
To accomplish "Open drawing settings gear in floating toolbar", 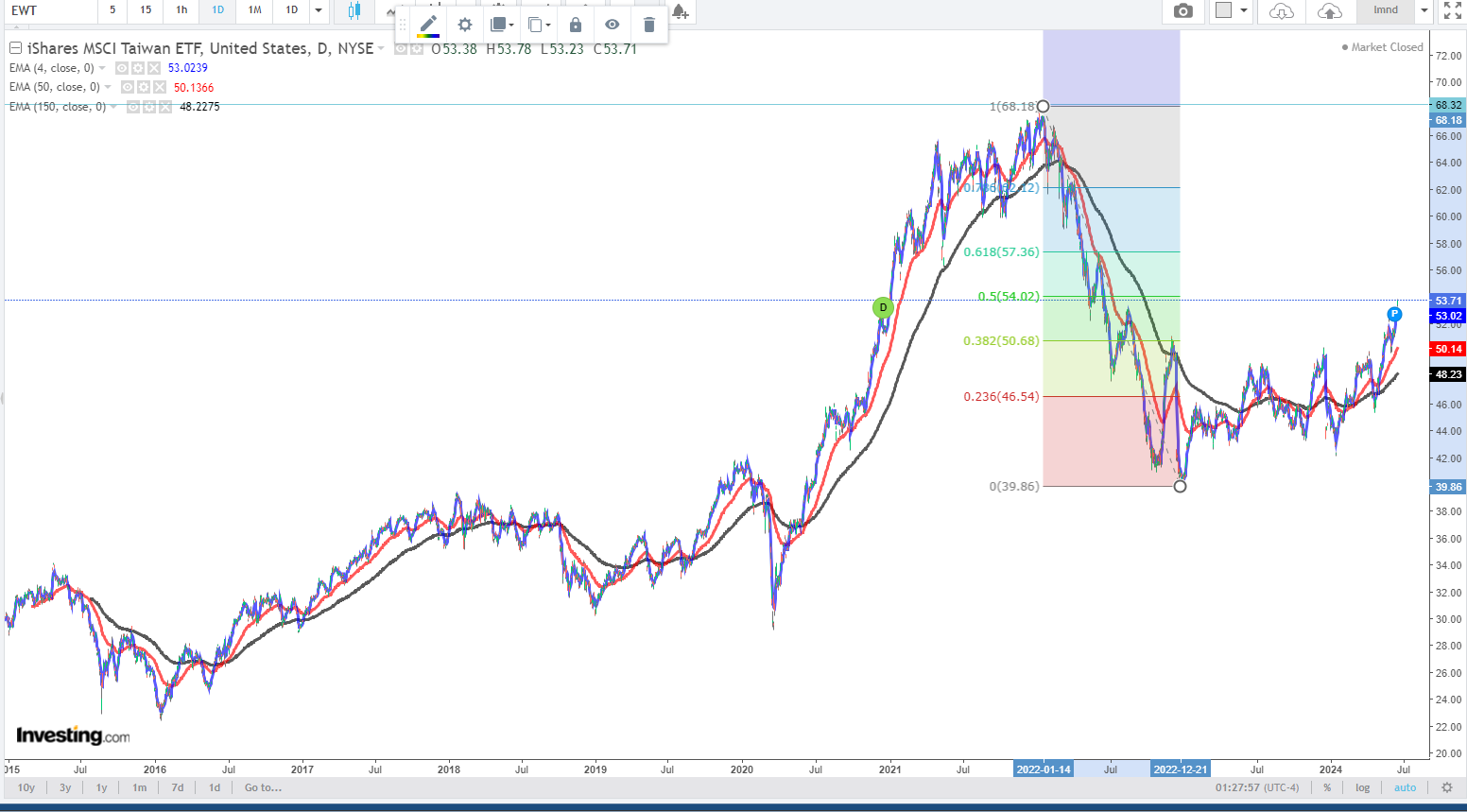I will click(464, 25).
